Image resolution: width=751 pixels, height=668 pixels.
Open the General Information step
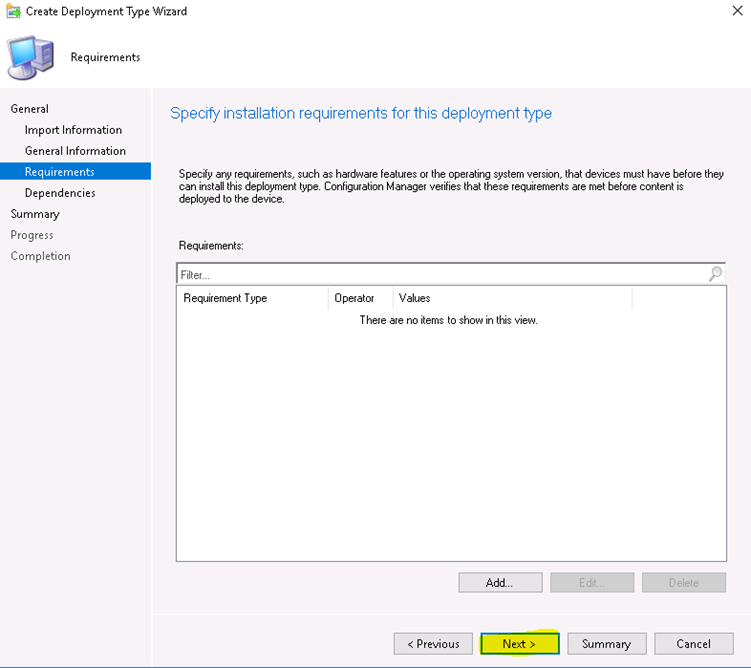[x=75, y=151]
